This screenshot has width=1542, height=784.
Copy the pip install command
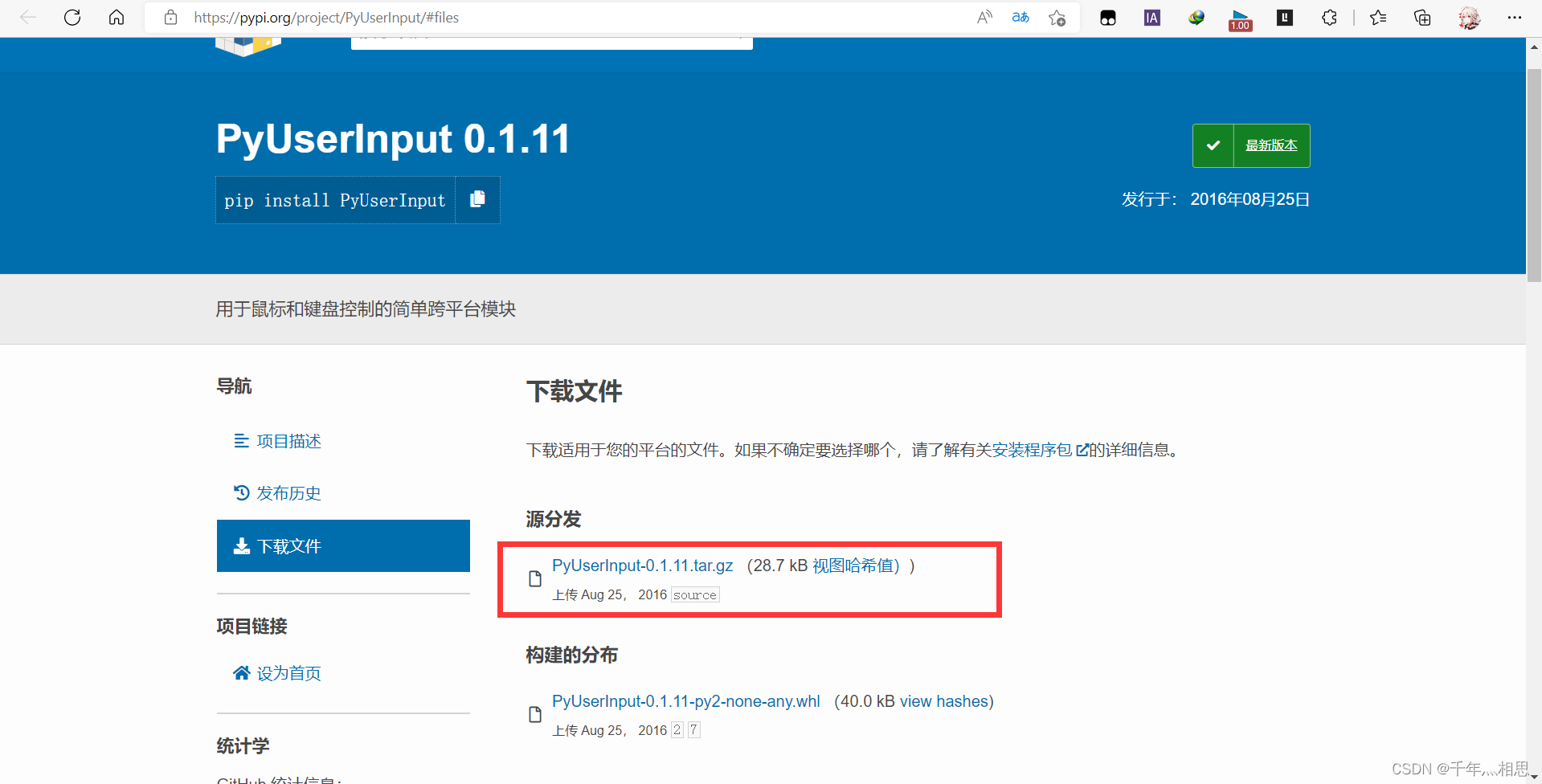click(x=477, y=199)
